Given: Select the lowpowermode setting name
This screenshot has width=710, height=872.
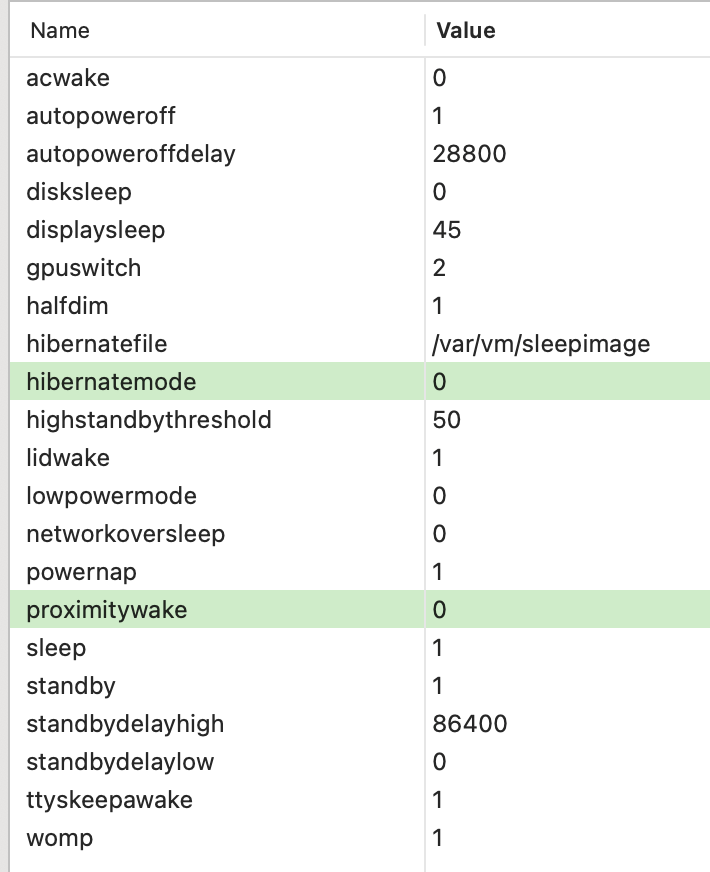Looking at the screenshot, I should point(111,496).
